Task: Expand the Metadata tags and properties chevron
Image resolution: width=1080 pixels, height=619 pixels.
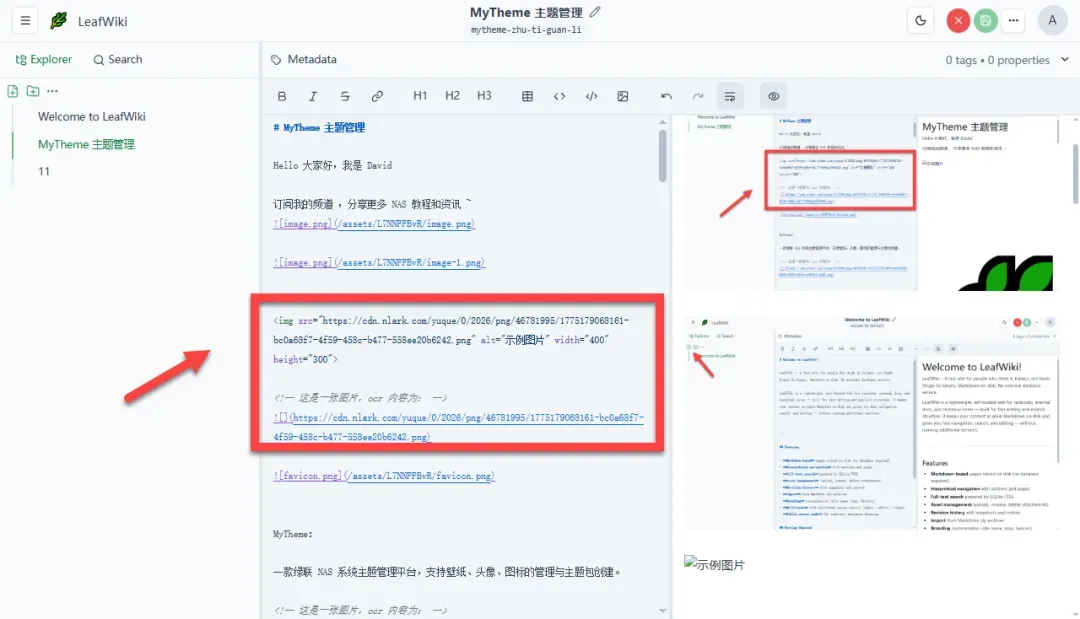Action: pyautogui.click(x=1065, y=59)
